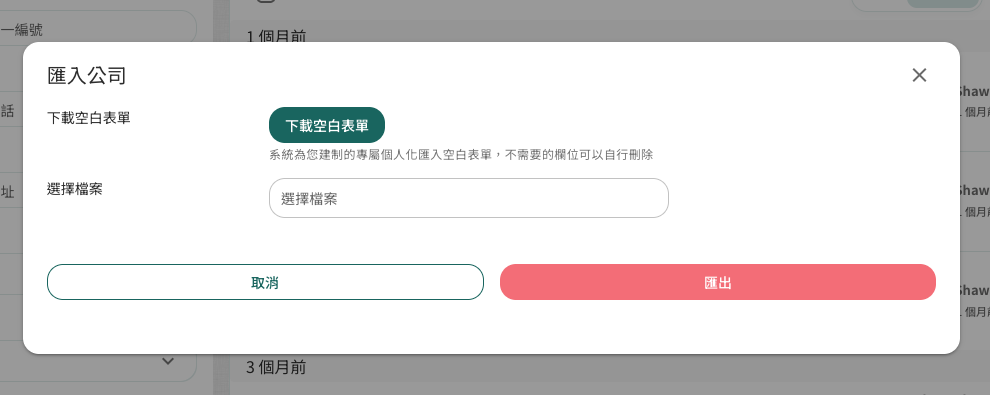Screen dimensions: 990x395
Task: Click the red 匯出 button
Action: pyautogui.click(x=718, y=282)
